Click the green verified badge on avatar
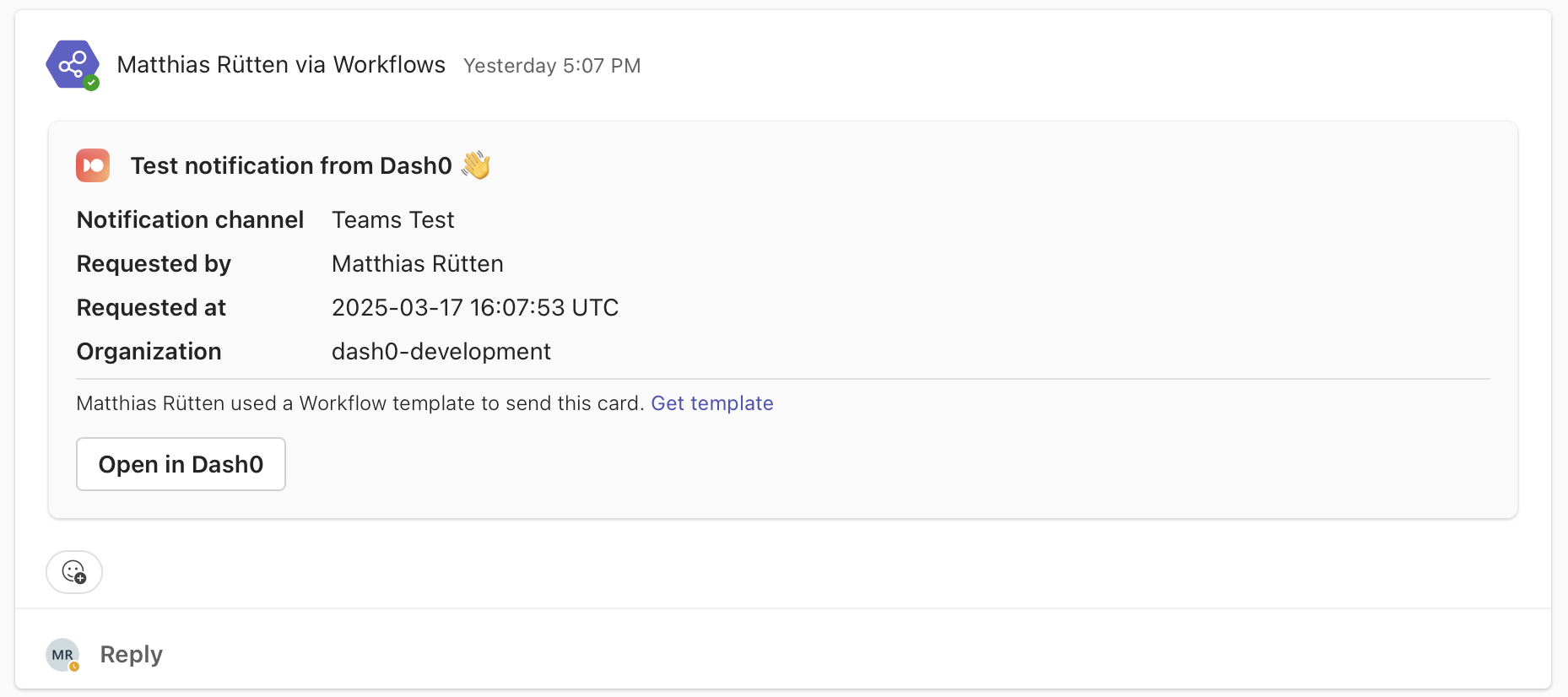 (x=92, y=83)
